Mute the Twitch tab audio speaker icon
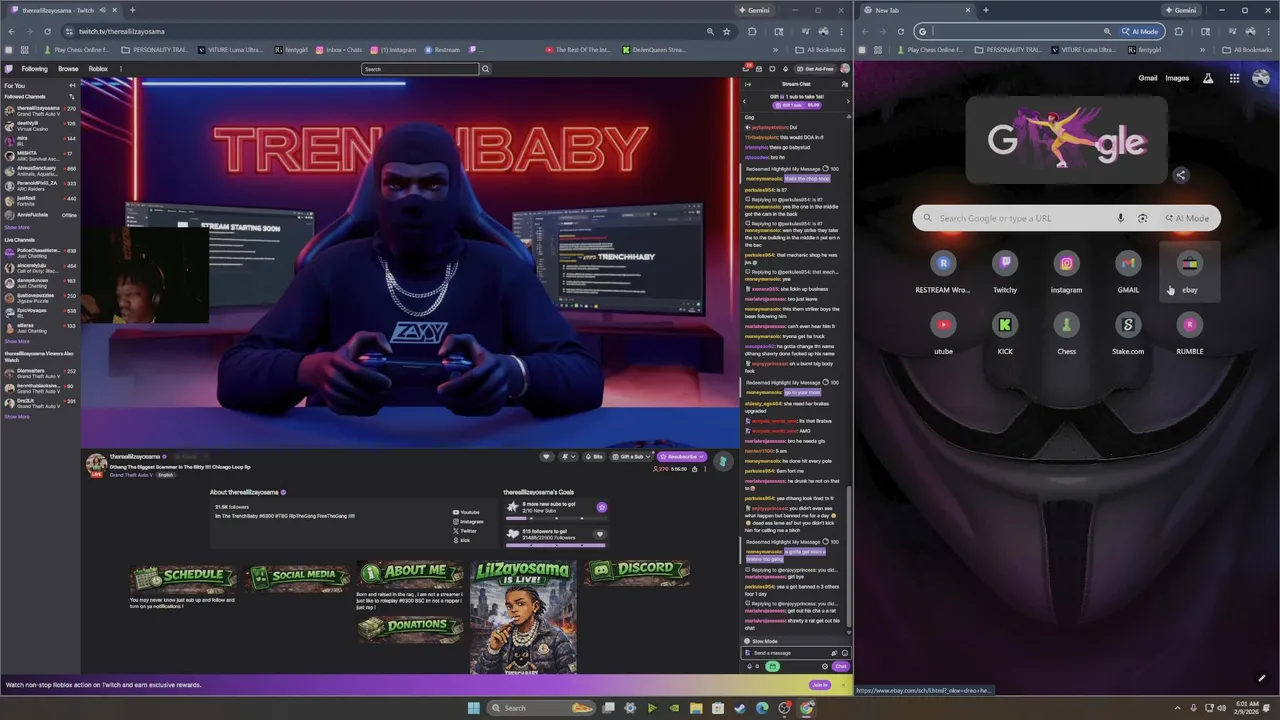Screen dimensions: 1280x720 pyautogui.click(x=102, y=10)
